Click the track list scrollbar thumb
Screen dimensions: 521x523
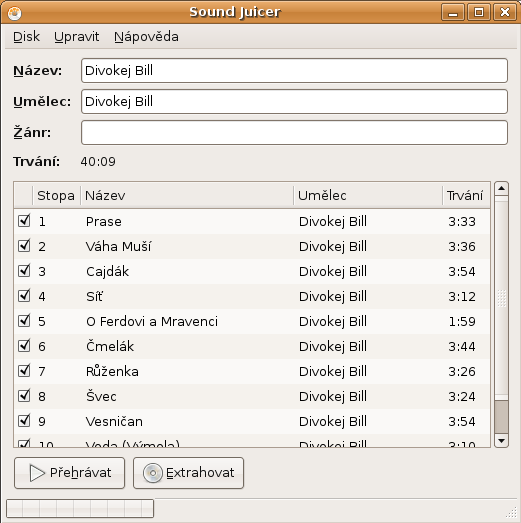point(501,417)
